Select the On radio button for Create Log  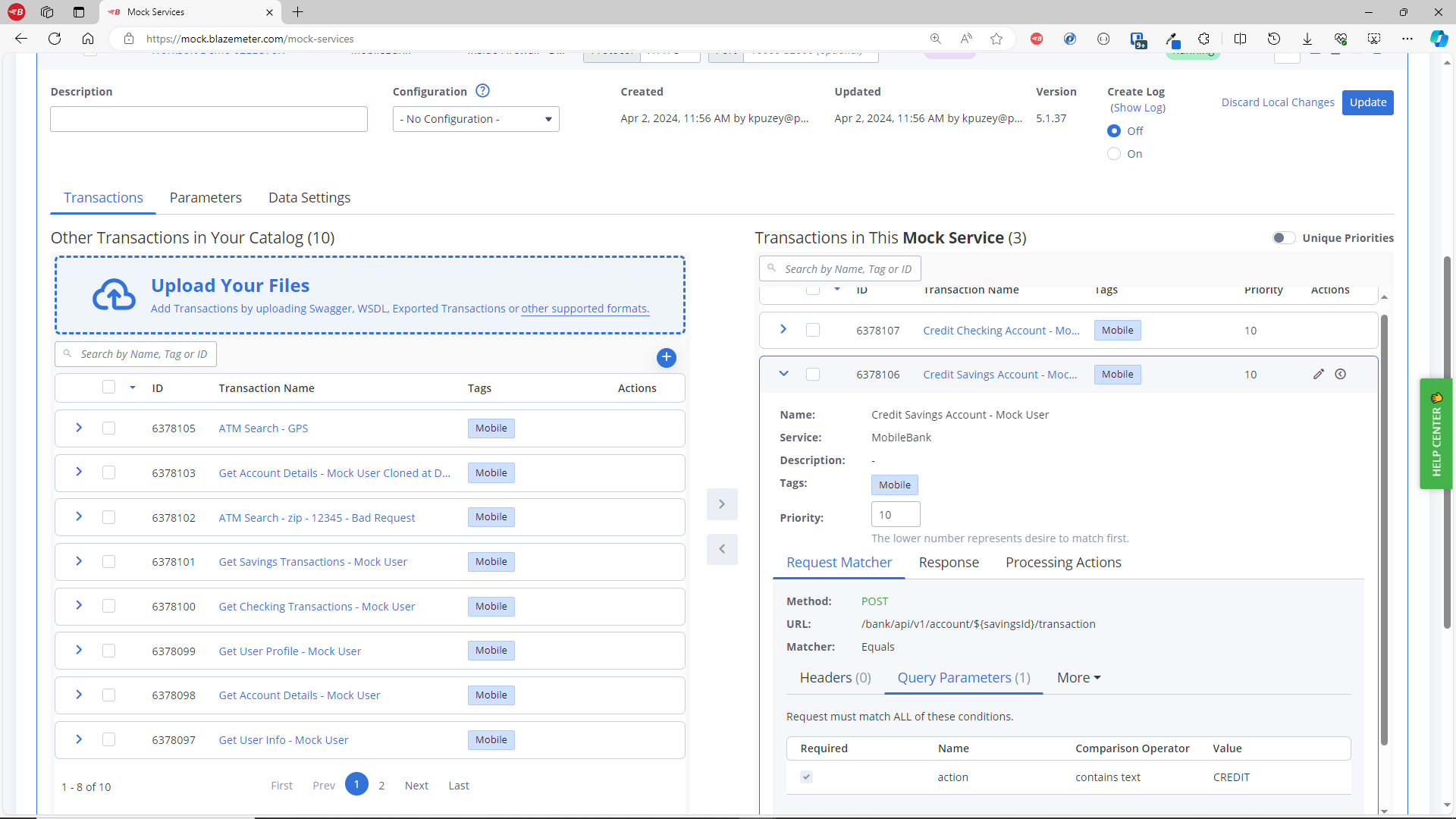1114,154
